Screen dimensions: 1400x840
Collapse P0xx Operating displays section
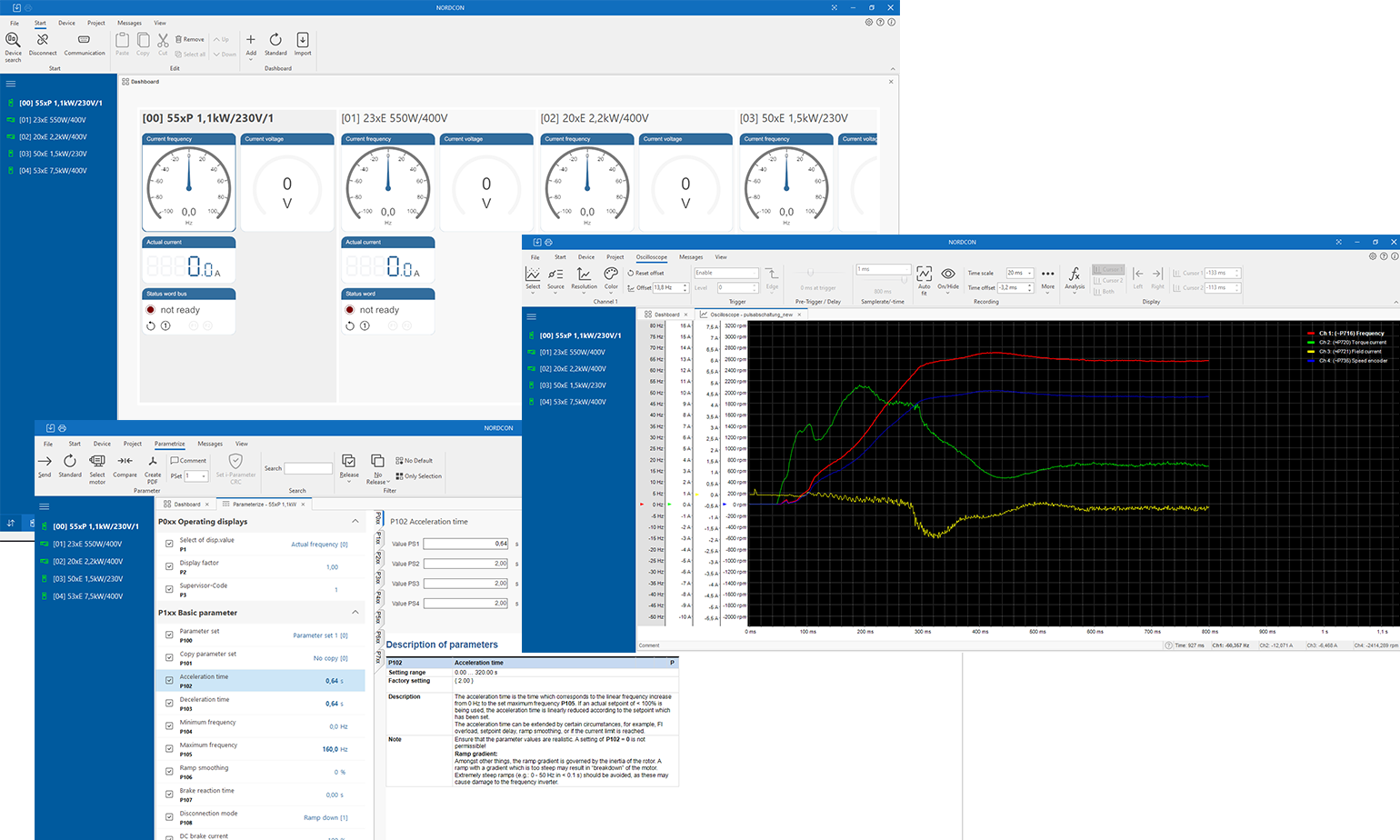click(355, 521)
